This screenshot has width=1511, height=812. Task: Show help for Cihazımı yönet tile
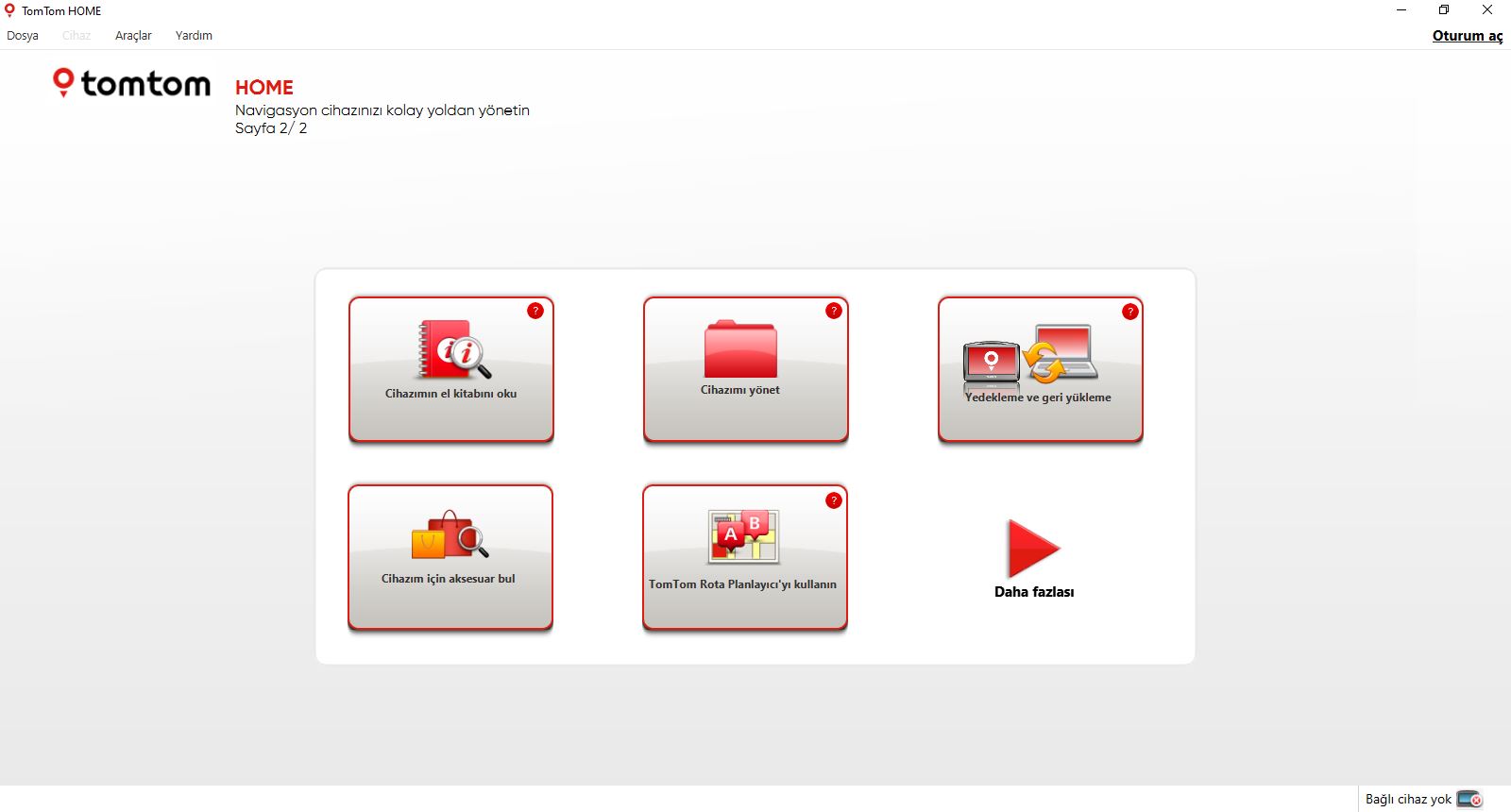834,311
